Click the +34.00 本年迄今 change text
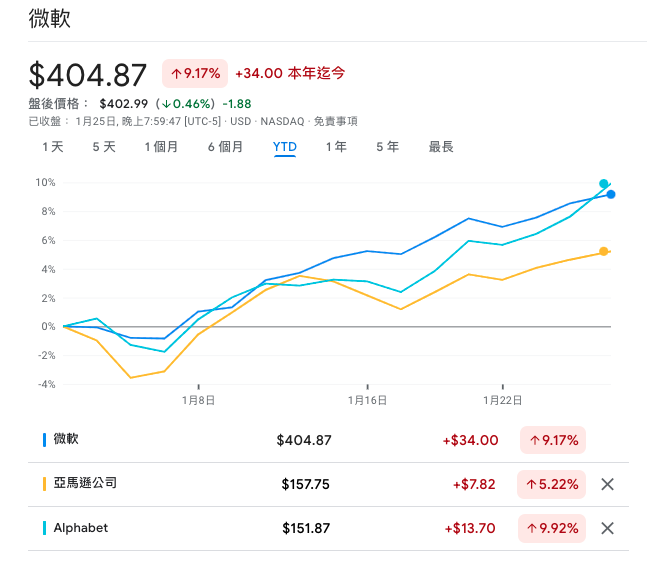This screenshot has height=562, width=647. coord(290,73)
